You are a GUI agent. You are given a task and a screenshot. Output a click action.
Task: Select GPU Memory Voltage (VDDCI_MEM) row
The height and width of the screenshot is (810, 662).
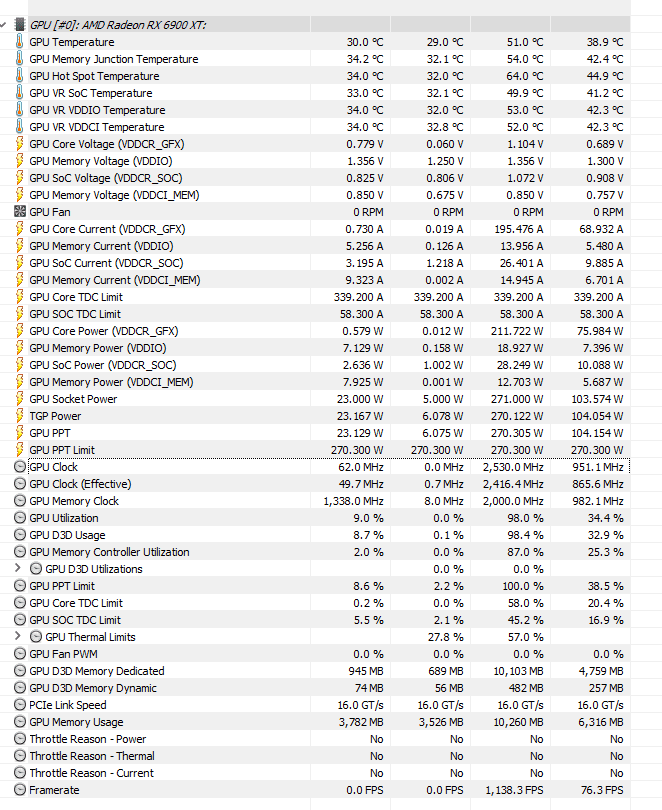coord(315,195)
